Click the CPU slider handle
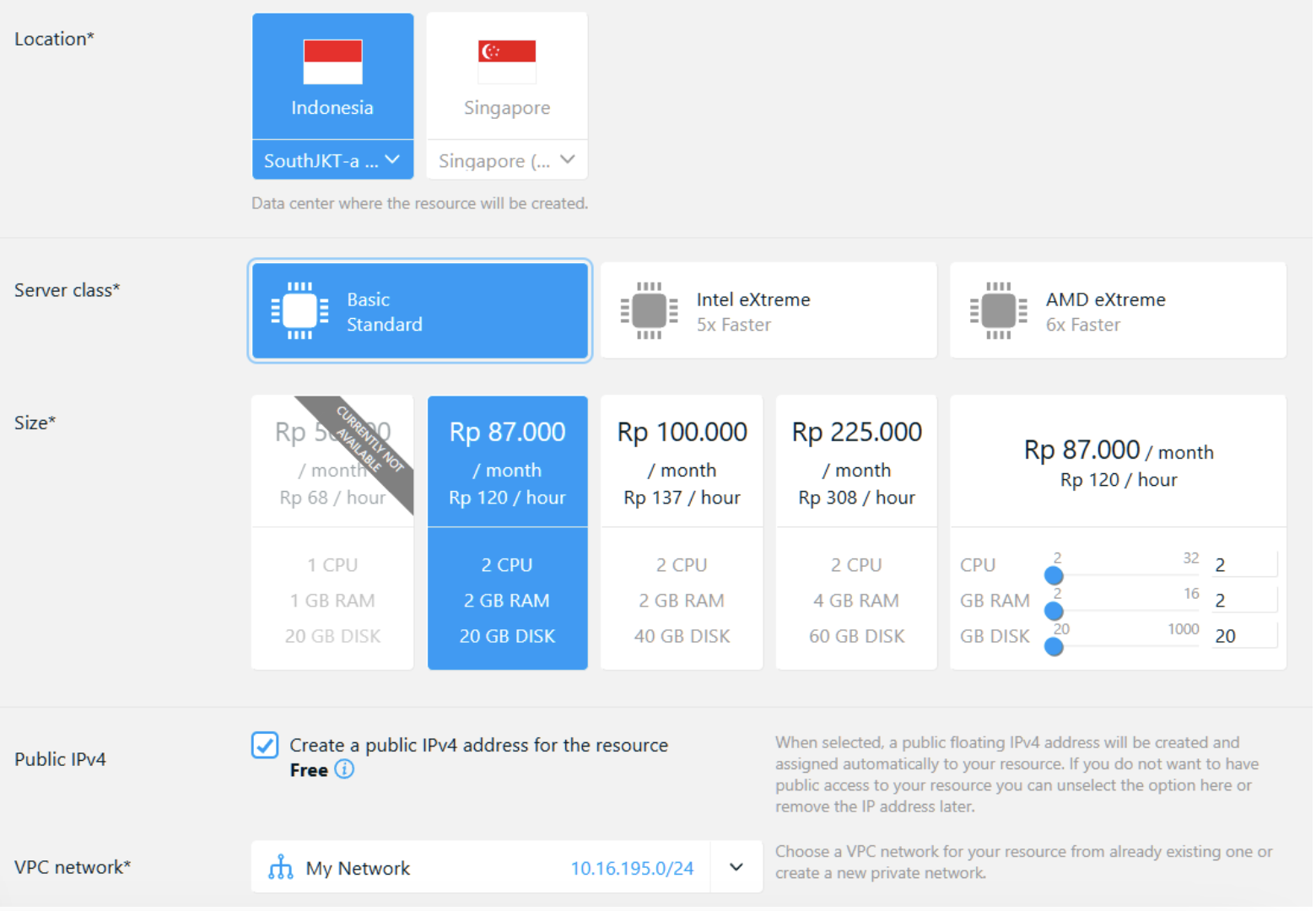The width and height of the screenshot is (1316, 911). pos(1054,576)
